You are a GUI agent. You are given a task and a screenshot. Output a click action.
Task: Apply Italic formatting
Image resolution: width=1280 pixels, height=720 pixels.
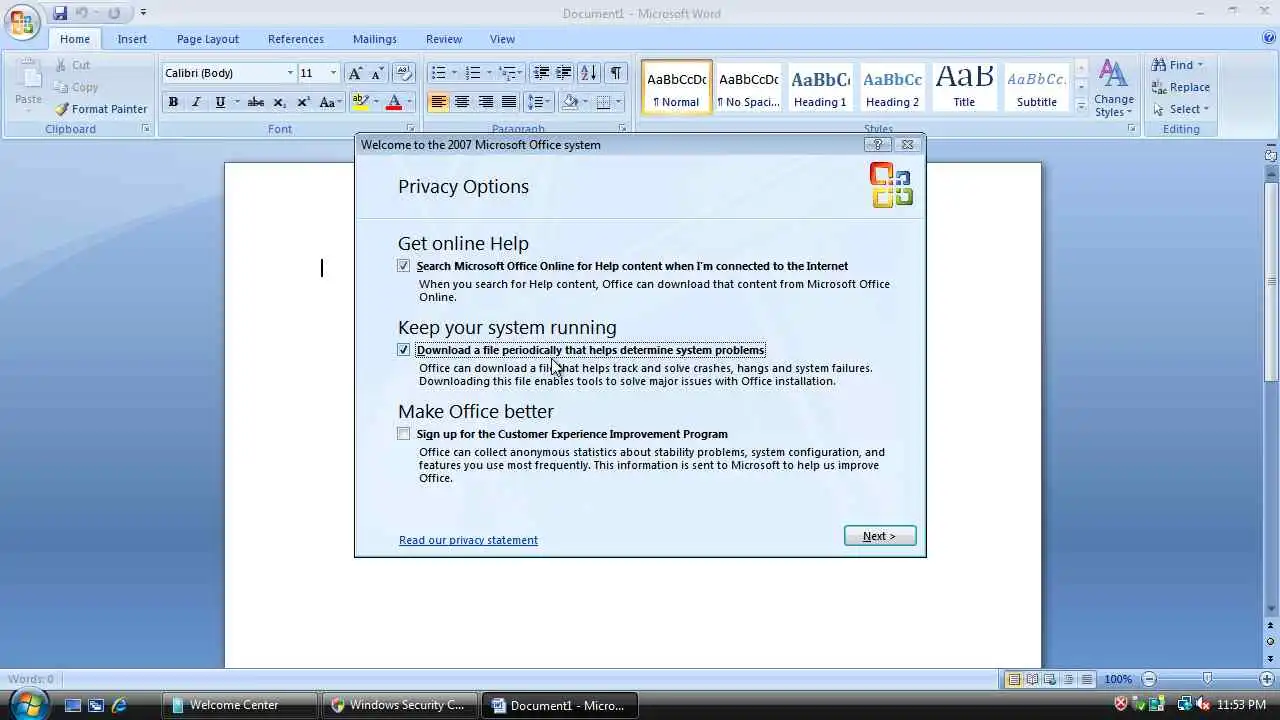pyautogui.click(x=196, y=102)
